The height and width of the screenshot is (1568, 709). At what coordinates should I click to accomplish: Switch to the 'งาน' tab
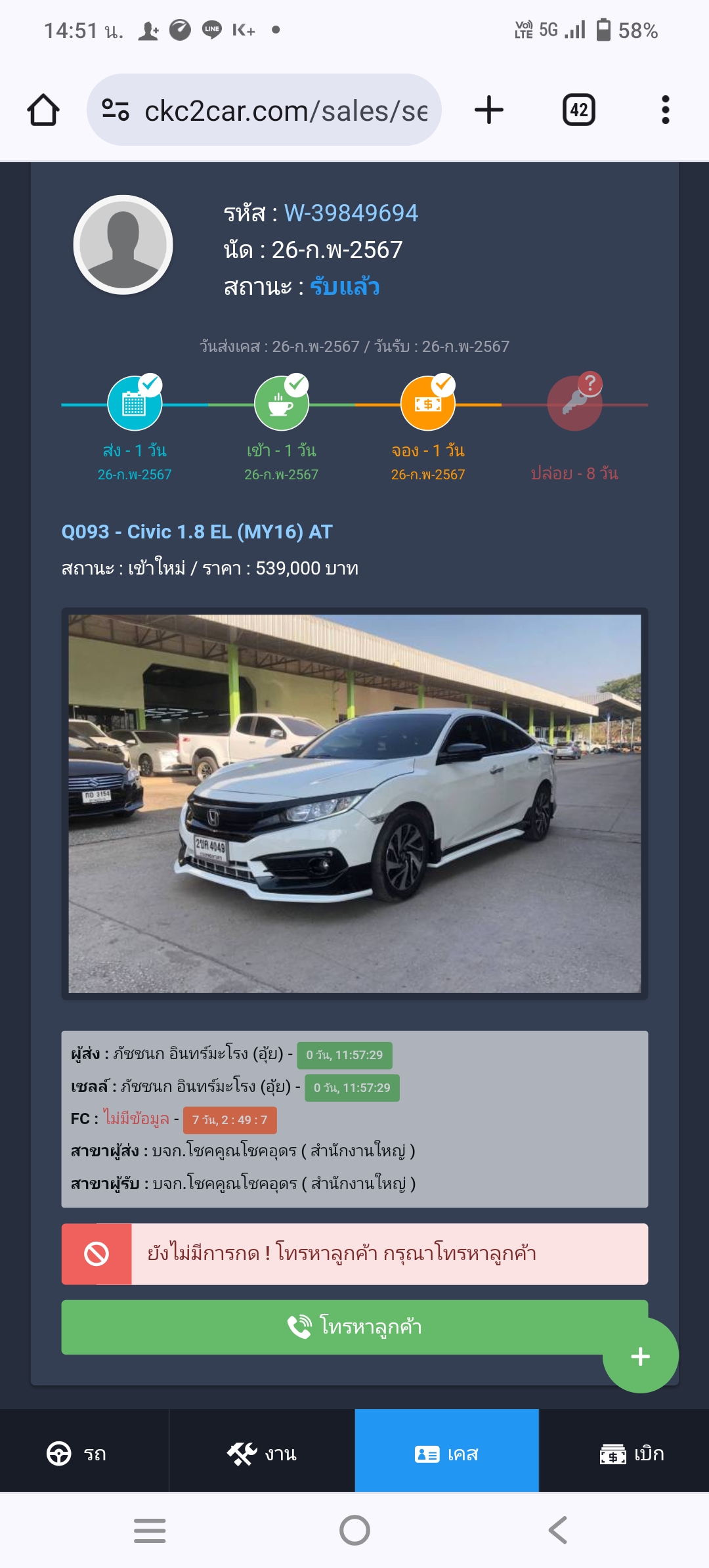(x=262, y=1454)
